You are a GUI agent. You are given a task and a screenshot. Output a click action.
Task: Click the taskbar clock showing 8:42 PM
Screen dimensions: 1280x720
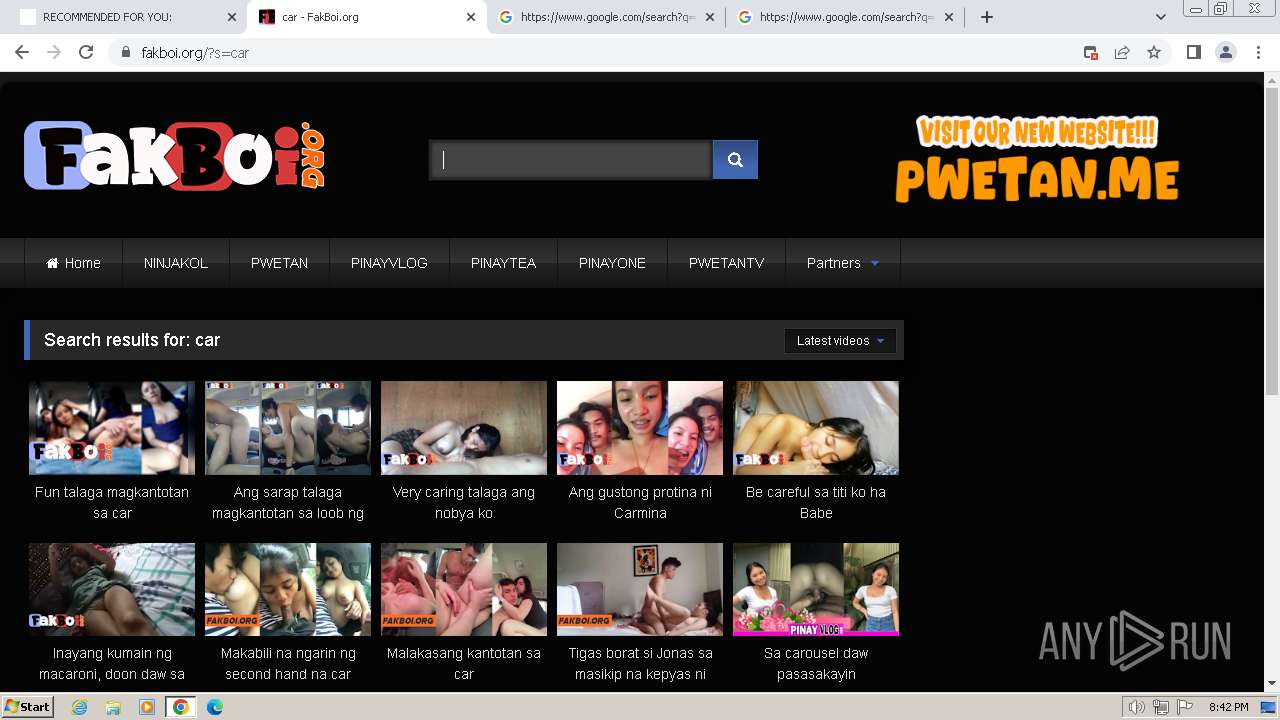pyautogui.click(x=1229, y=707)
